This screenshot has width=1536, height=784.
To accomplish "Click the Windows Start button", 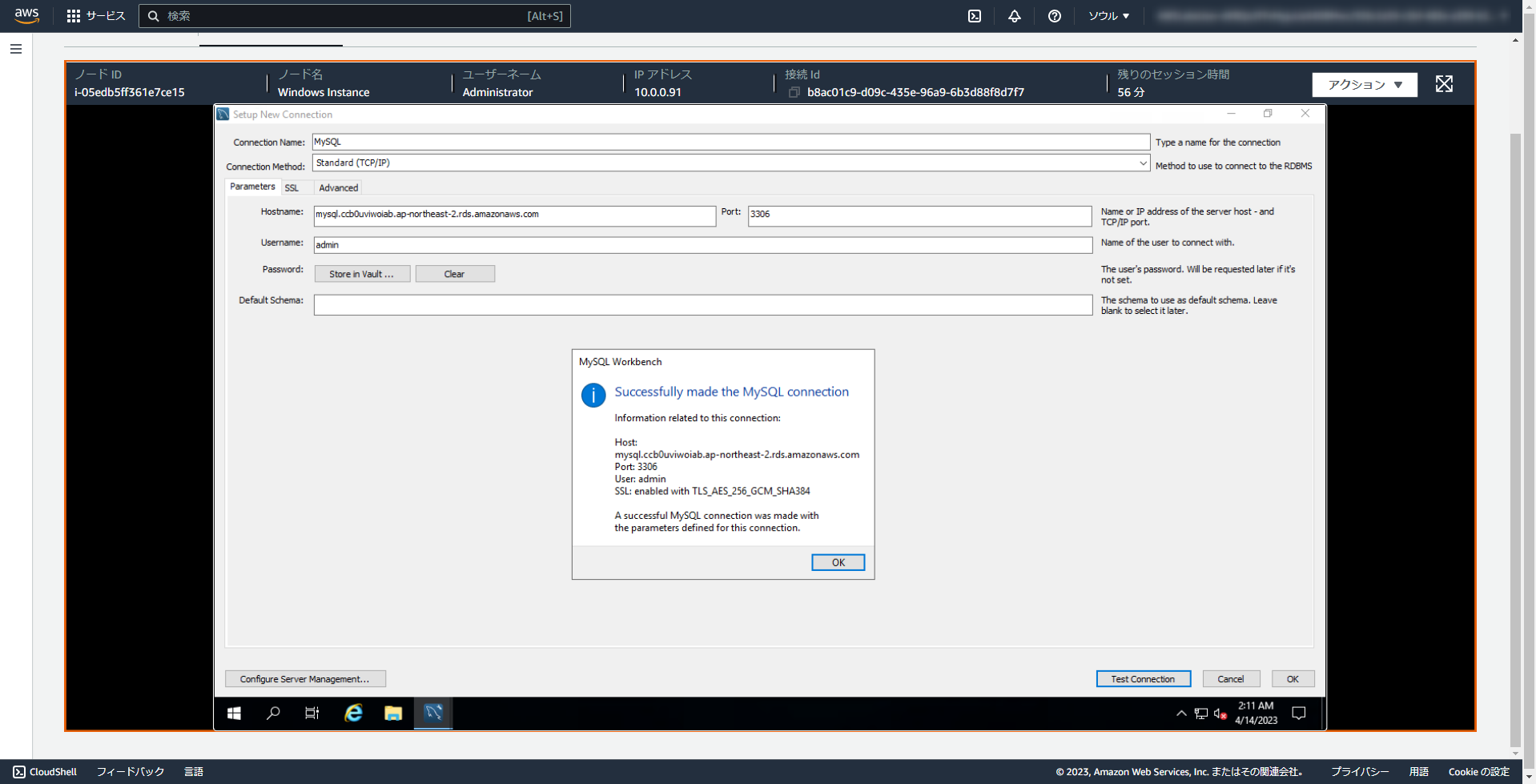I will pyautogui.click(x=234, y=713).
